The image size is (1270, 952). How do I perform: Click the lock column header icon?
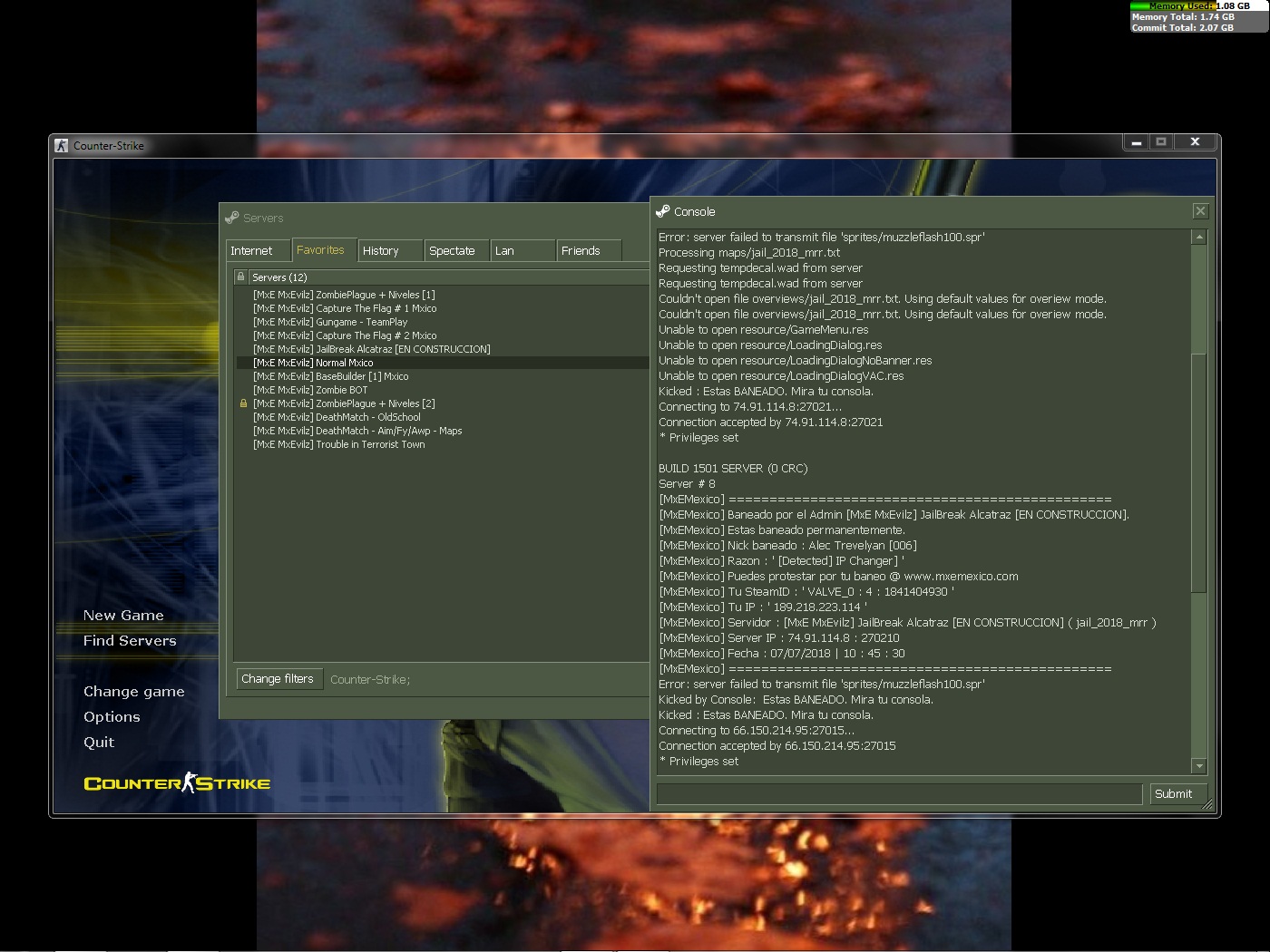coord(240,277)
